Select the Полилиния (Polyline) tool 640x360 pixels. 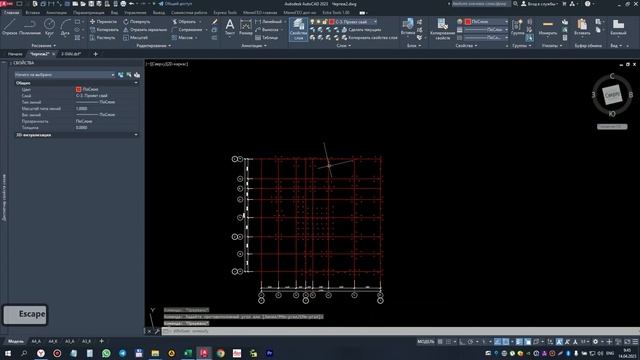click(x=30, y=27)
